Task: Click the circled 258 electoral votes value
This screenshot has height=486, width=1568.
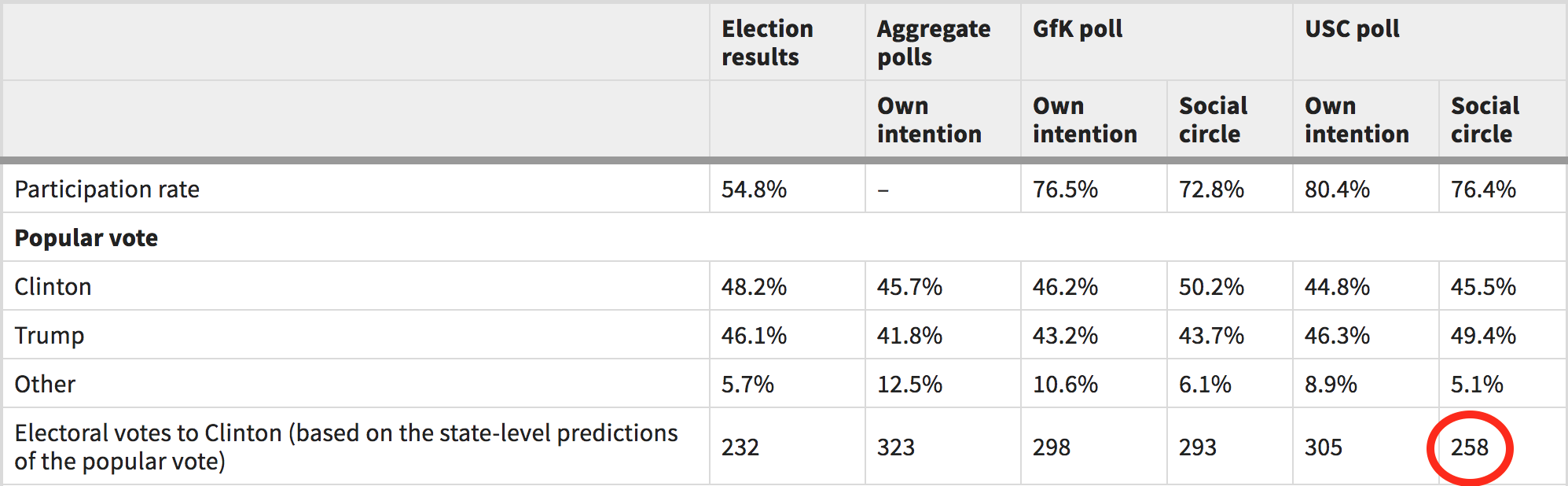Action: (x=1469, y=447)
